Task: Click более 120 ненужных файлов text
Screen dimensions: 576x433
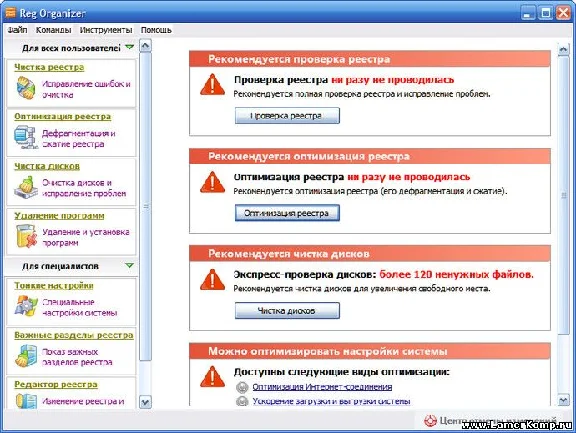Action: 456,274
